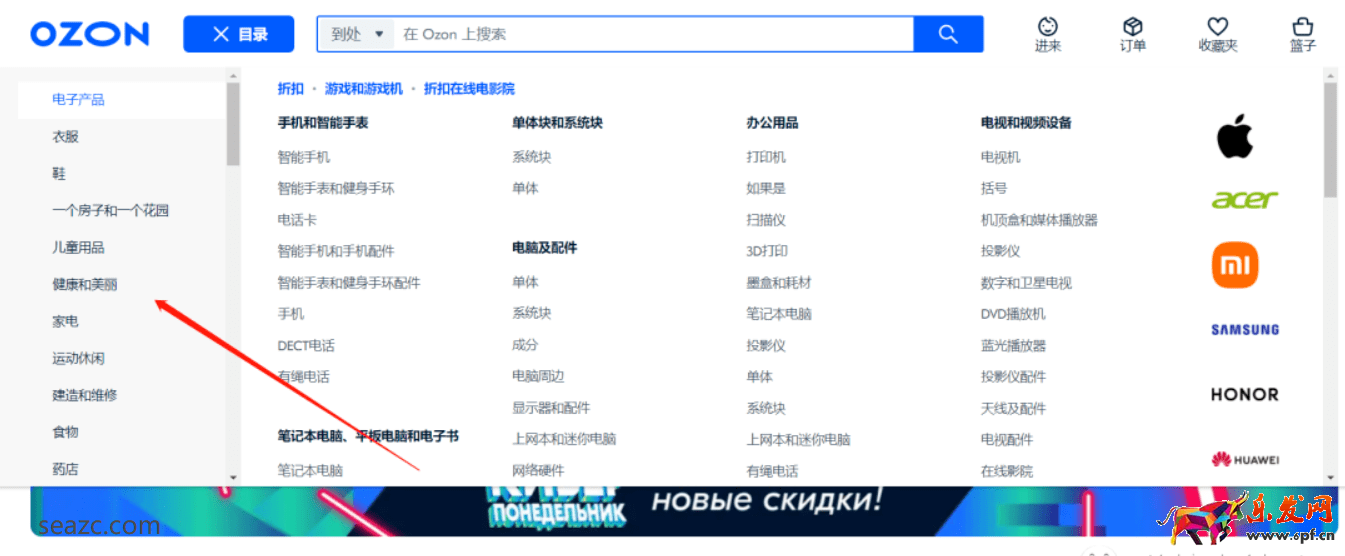Go to 扫描仪 subcategory
1345x556 pixels.
click(766, 220)
